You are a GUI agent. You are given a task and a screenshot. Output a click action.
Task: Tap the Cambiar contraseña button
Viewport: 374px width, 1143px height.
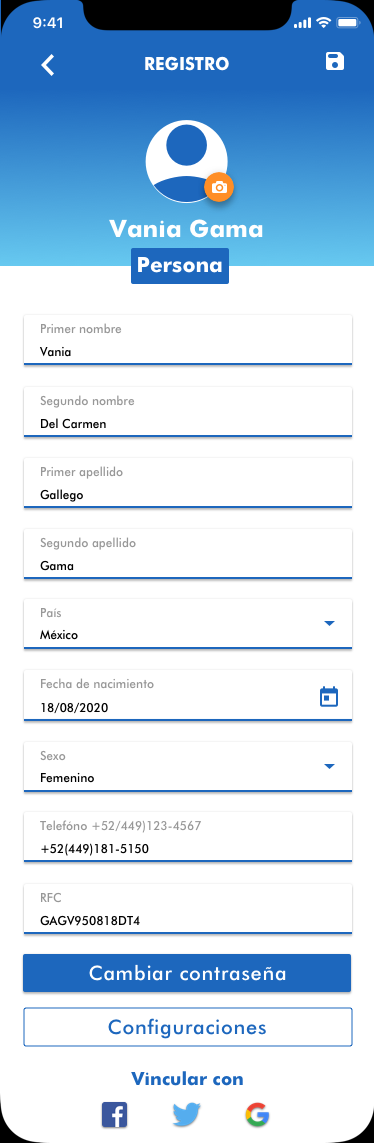(x=187, y=973)
